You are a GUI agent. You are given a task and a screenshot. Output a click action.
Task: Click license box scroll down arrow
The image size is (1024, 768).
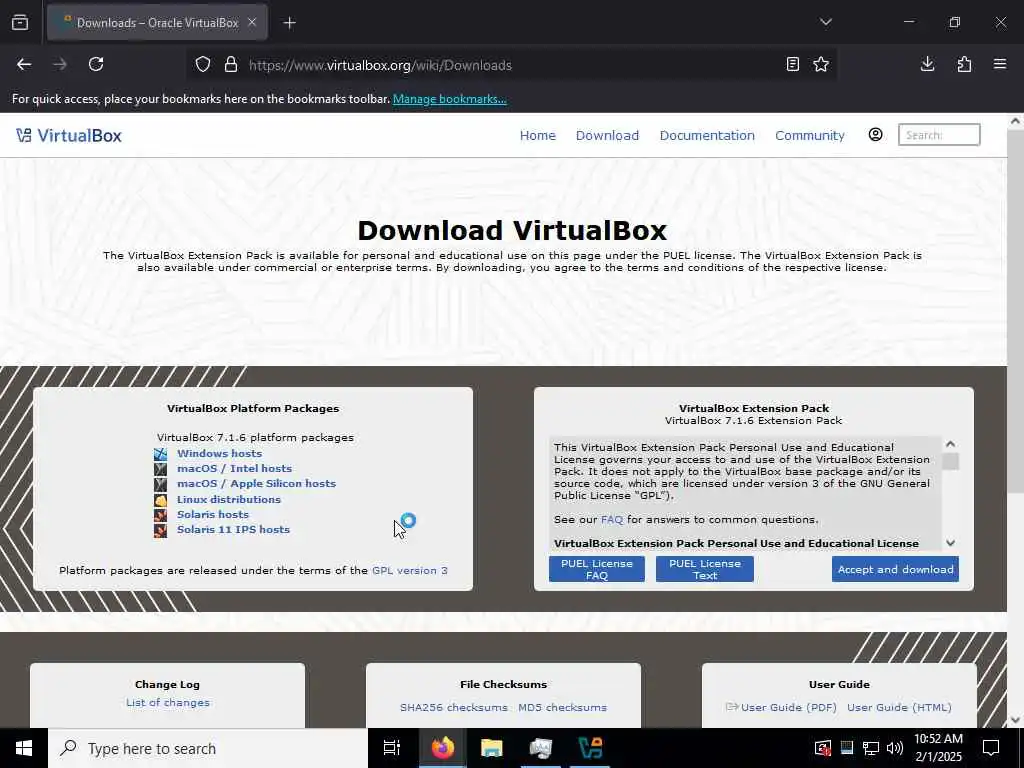pos(951,543)
